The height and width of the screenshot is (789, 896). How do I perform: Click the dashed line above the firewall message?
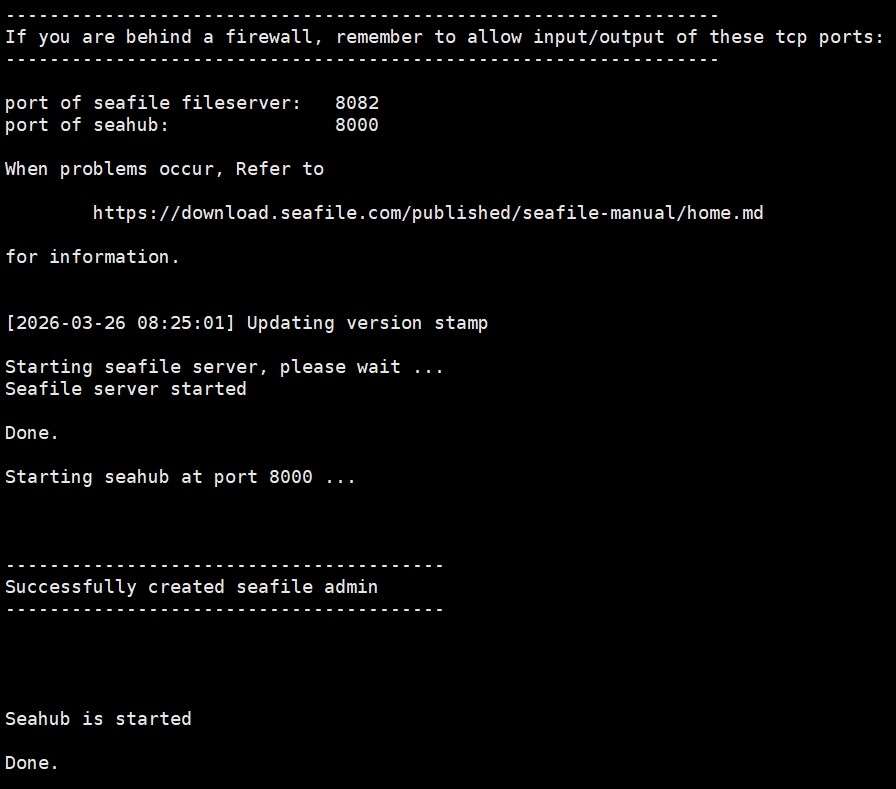tap(362, 15)
